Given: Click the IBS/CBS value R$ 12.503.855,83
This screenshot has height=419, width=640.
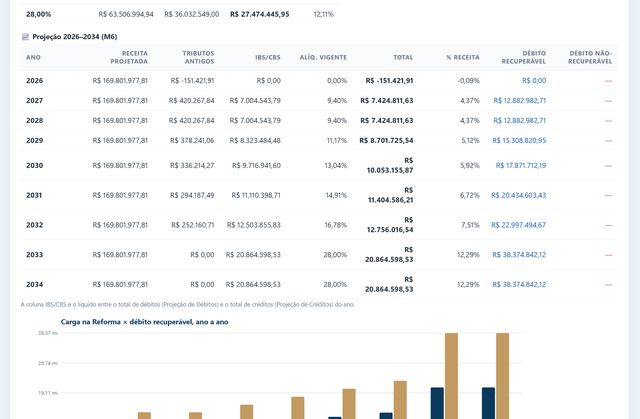Looking at the screenshot, I should (253, 225).
